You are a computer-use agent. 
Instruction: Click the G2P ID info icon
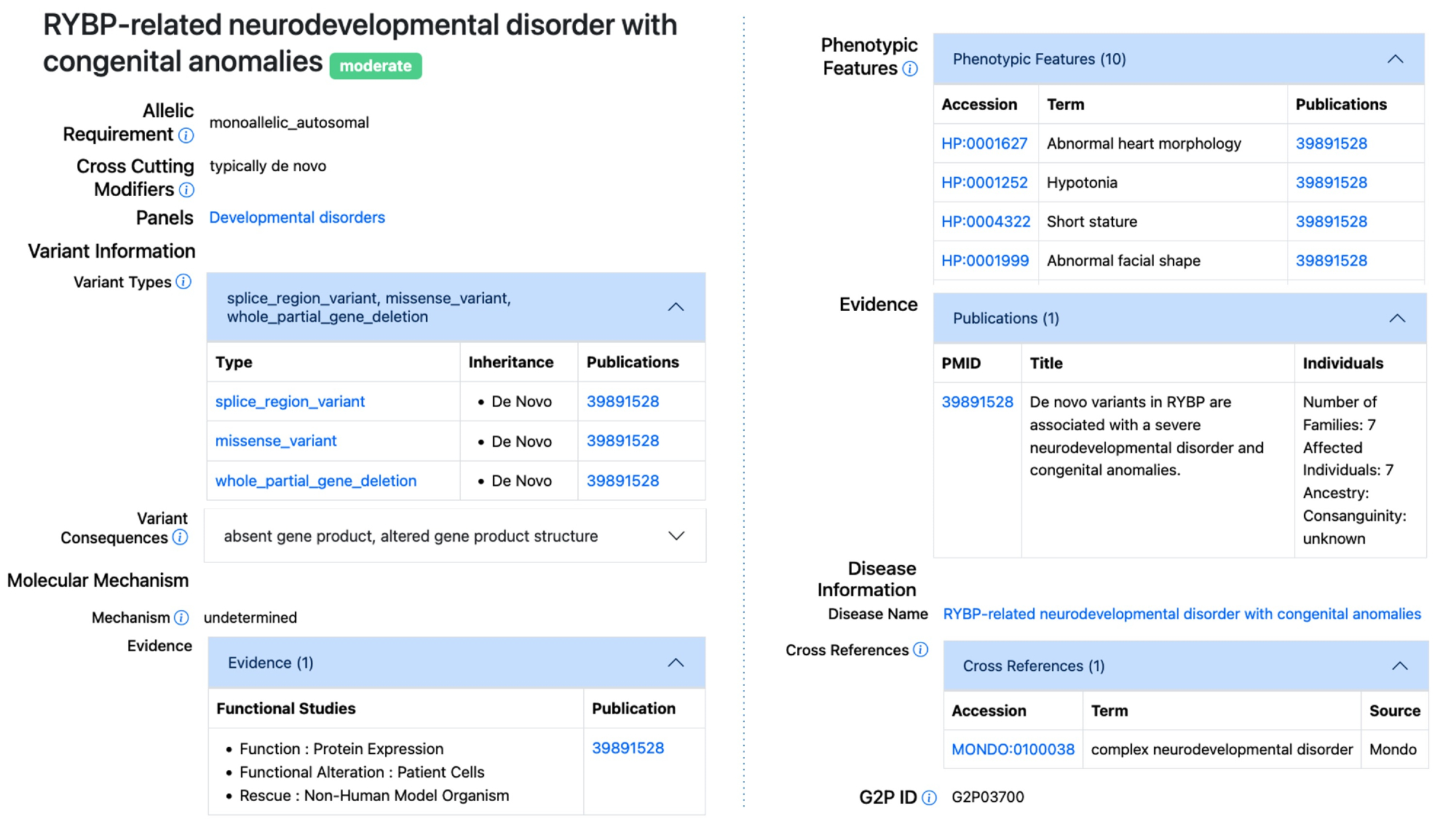tap(930, 798)
